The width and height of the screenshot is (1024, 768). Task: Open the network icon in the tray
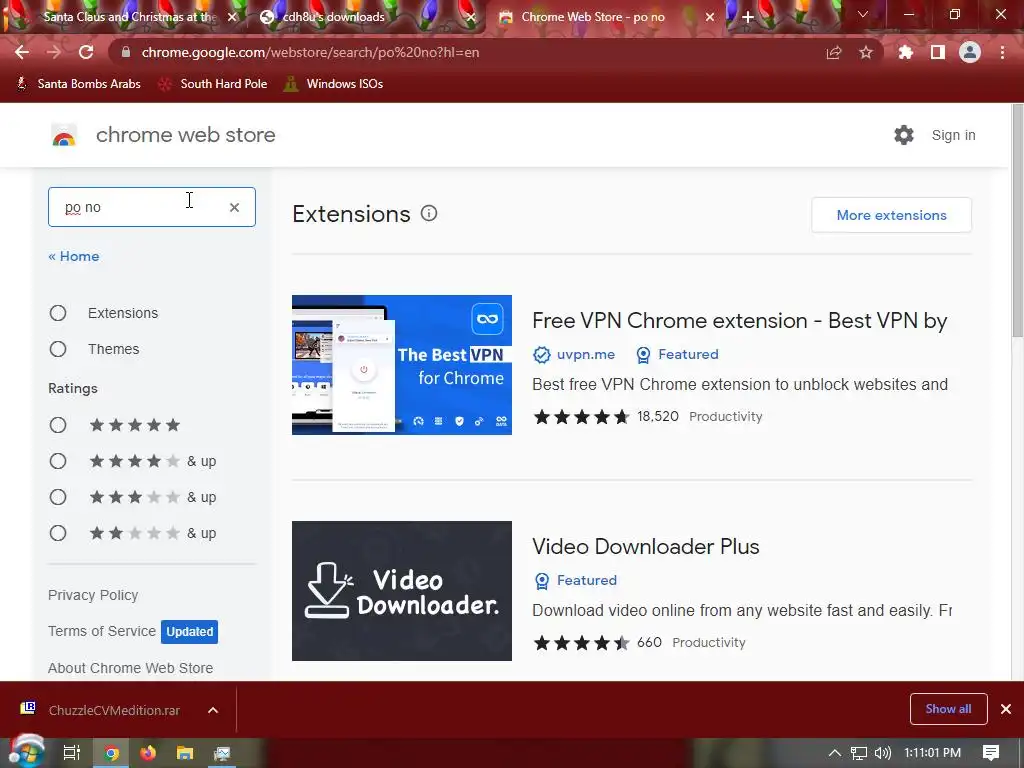point(859,753)
